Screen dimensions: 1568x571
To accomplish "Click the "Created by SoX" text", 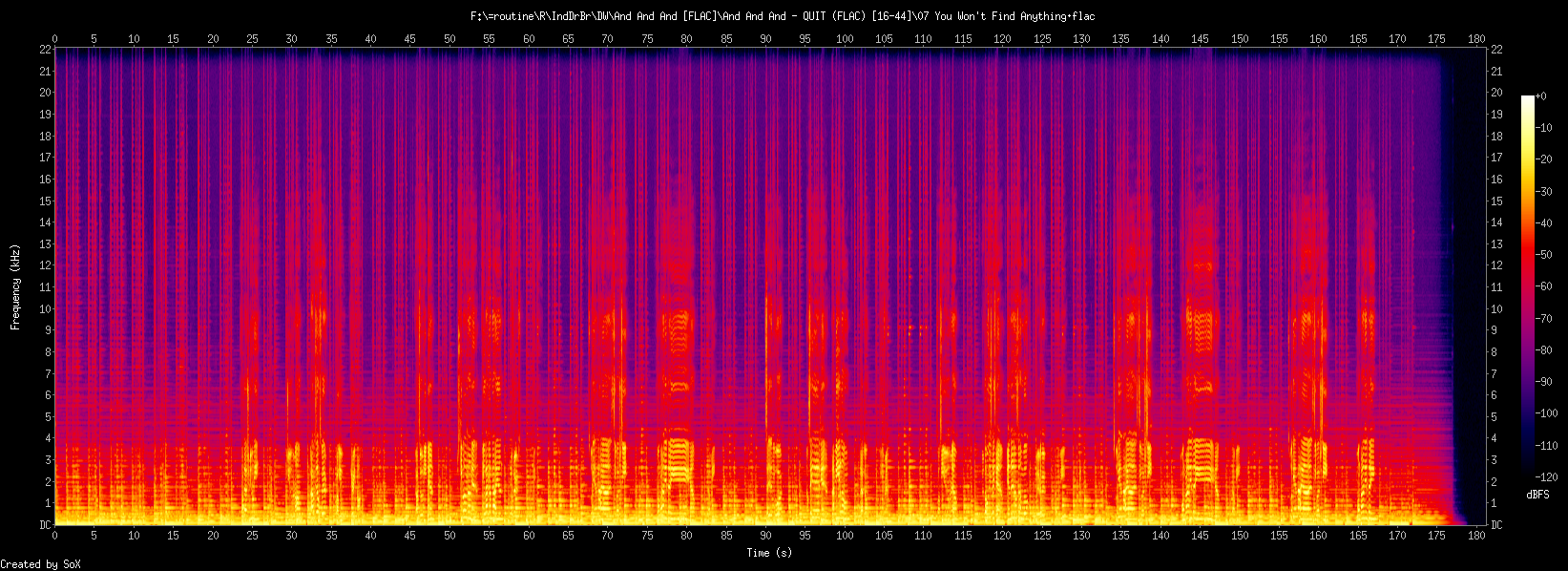I will pos(40,564).
